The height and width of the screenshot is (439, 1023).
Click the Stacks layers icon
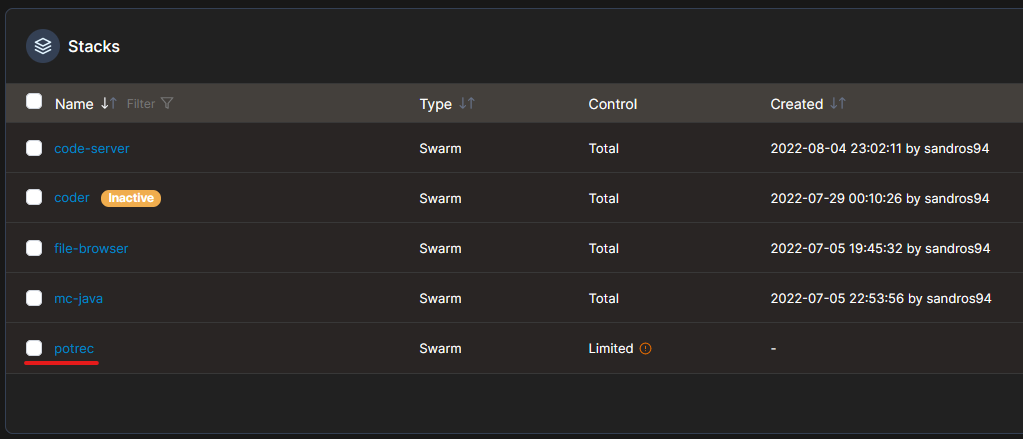(43, 46)
